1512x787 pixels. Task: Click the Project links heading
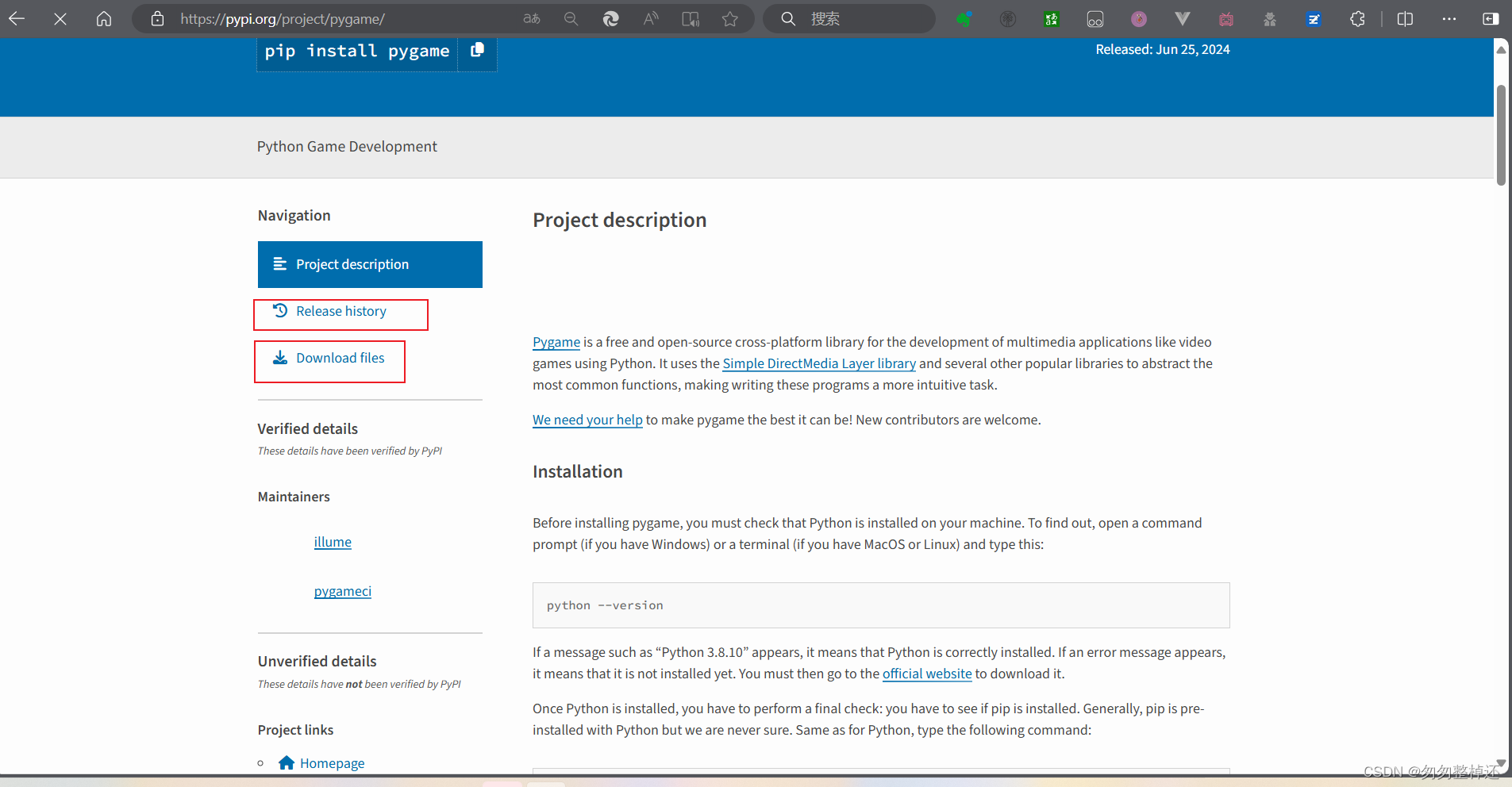[x=295, y=730]
